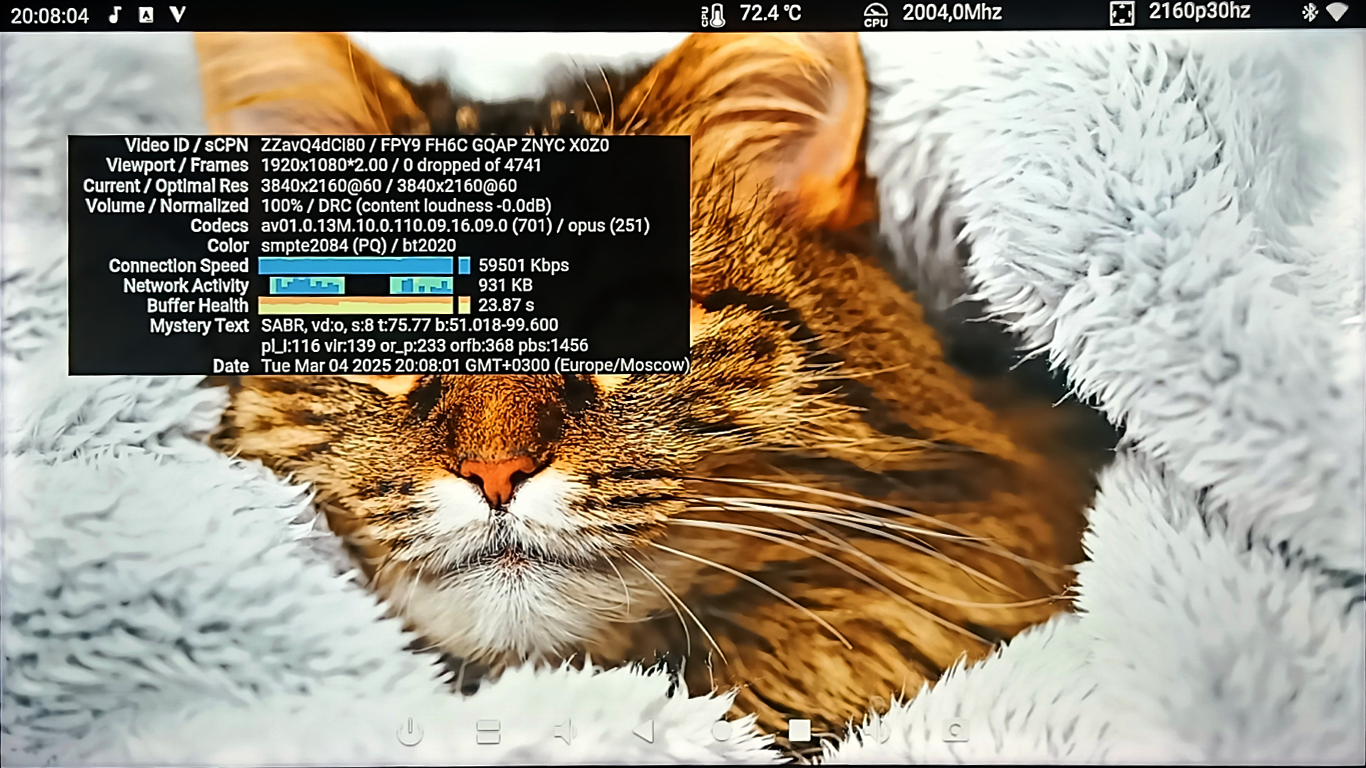Click the 'SABR, vd:o' mystery text line
Image resolution: width=1366 pixels, height=768 pixels.
410,325
